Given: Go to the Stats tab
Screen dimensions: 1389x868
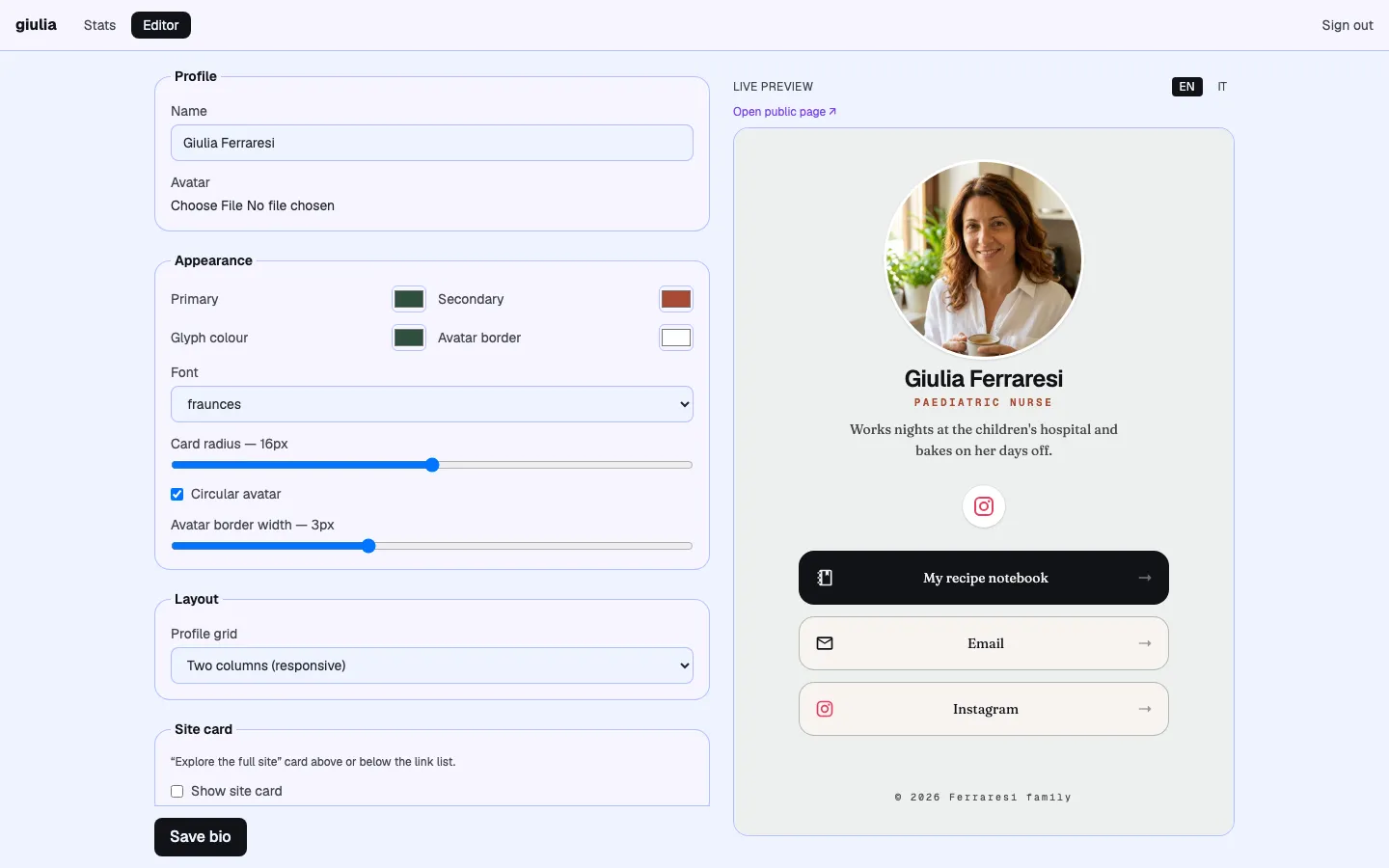Looking at the screenshot, I should (x=99, y=25).
